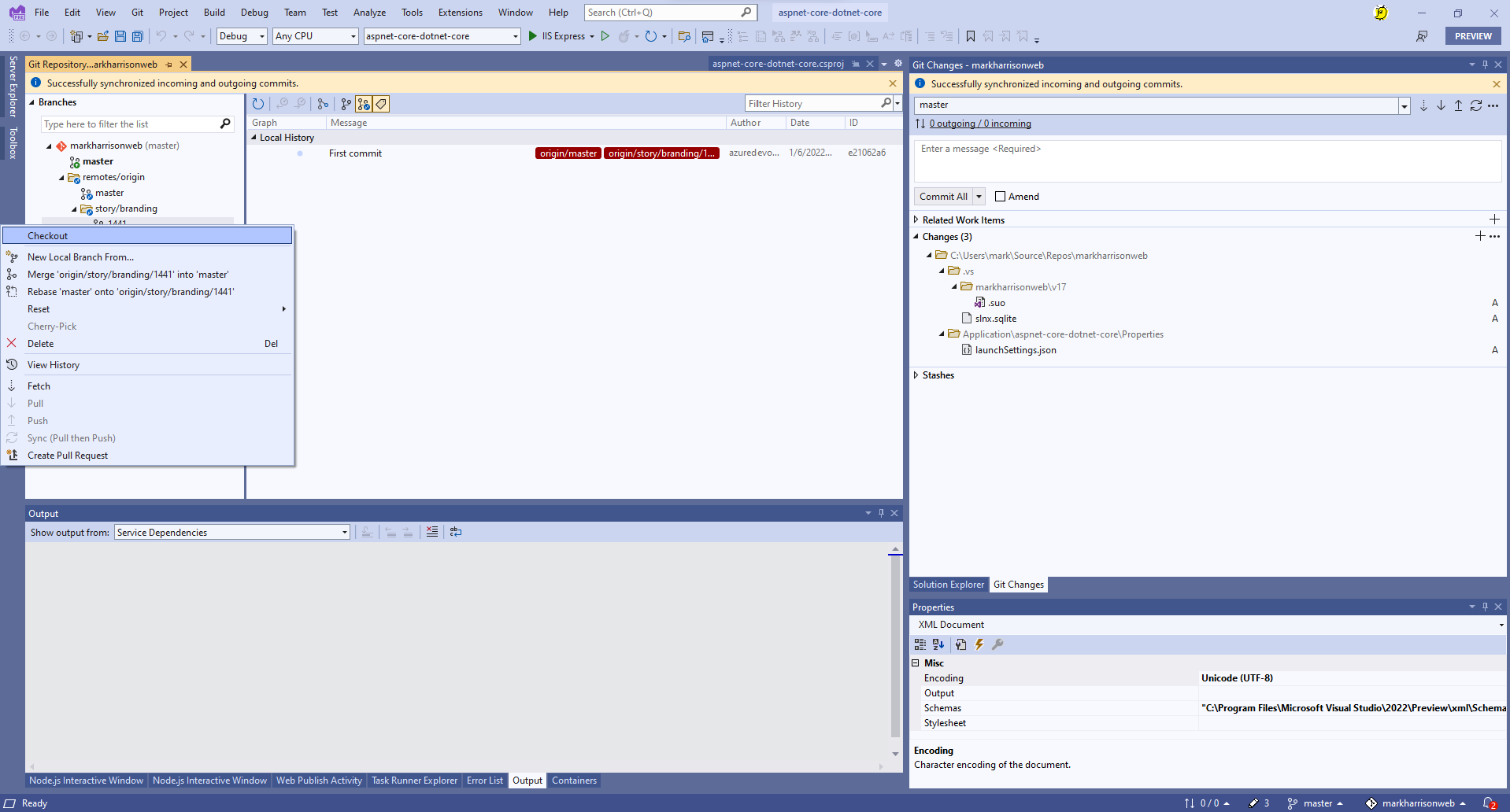
Task: Open the 0 outgoing / 0 incoming link
Action: pos(979,124)
